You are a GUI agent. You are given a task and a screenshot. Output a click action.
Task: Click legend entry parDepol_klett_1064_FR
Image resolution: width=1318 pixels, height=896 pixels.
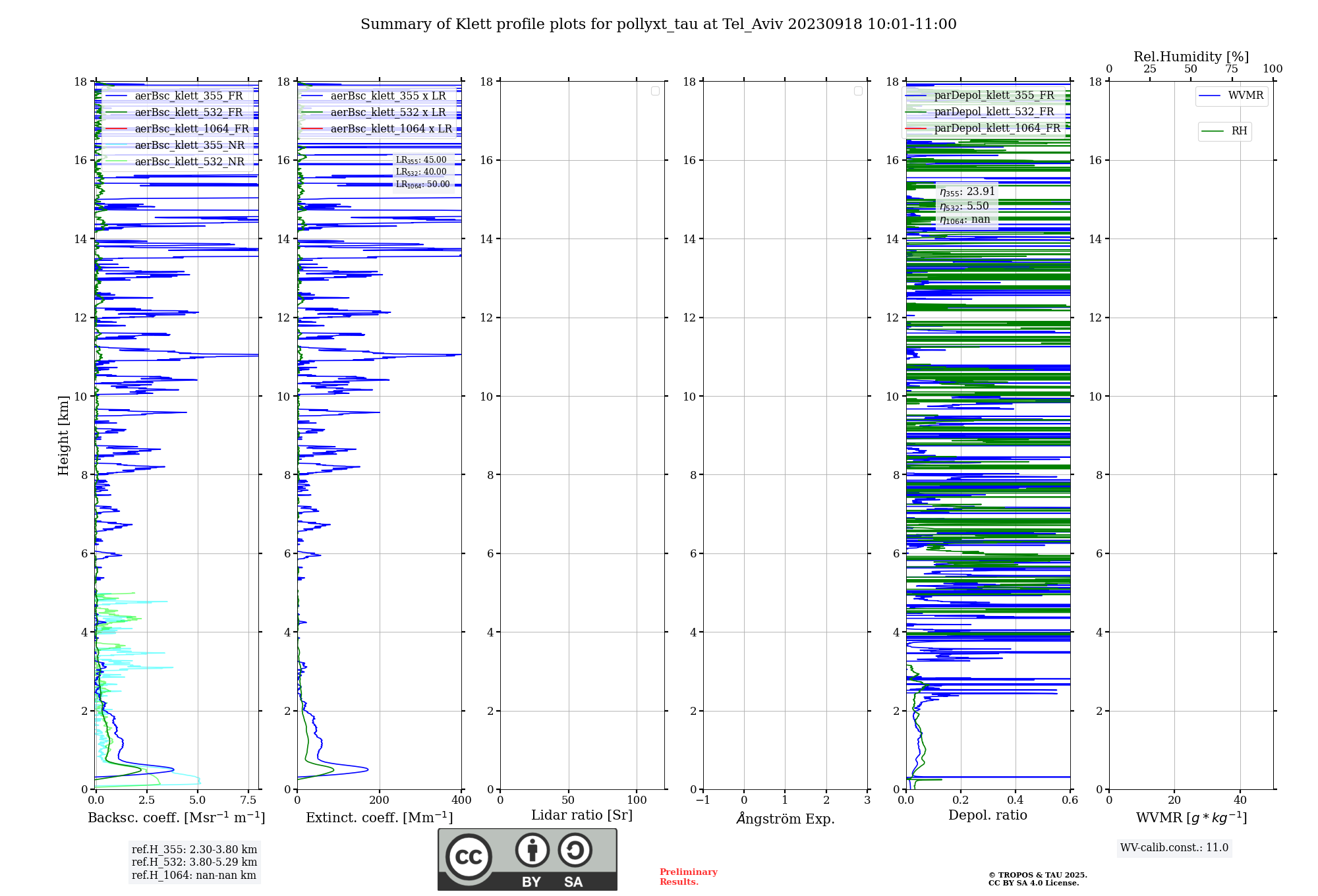pos(997,128)
